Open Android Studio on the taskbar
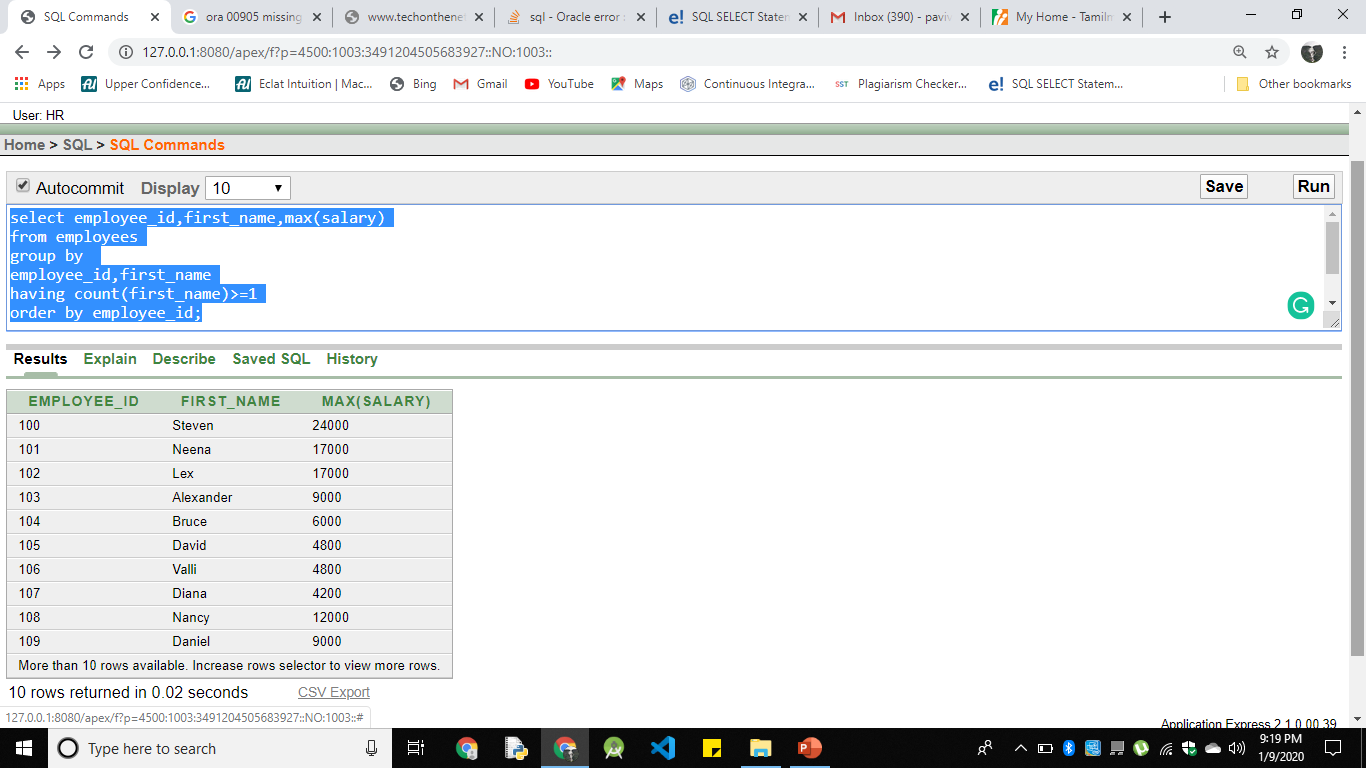The height and width of the screenshot is (768, 1366). [x=614, y=748]
